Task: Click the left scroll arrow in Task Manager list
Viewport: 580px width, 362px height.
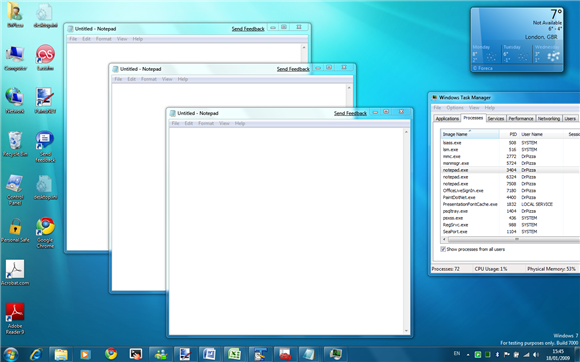Action: coord(444,239)
